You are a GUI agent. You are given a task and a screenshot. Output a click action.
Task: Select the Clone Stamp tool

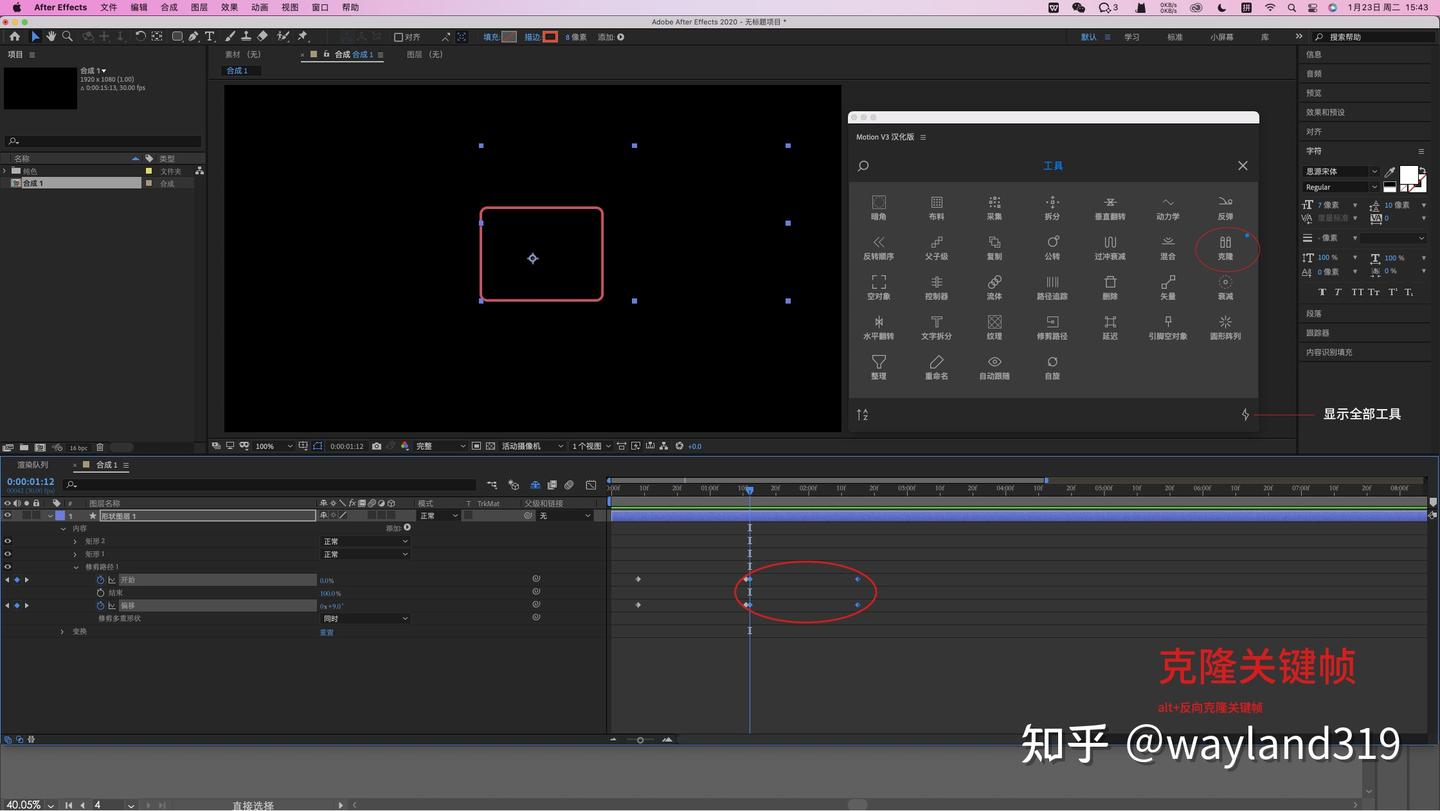click(x=246, y=36)
